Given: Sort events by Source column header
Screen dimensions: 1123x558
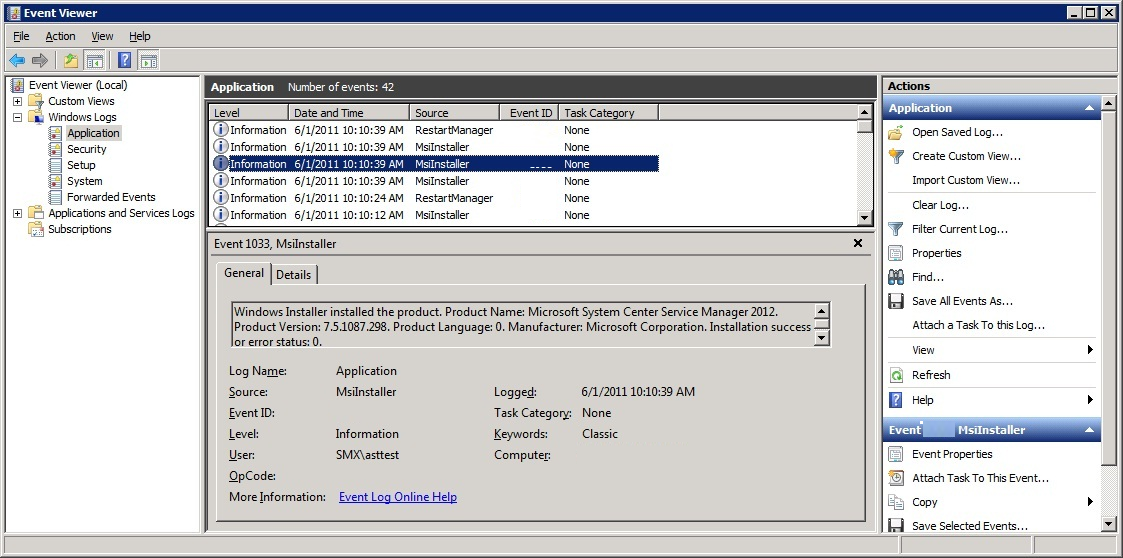Looking at the screenshot, I should [454, 112].
